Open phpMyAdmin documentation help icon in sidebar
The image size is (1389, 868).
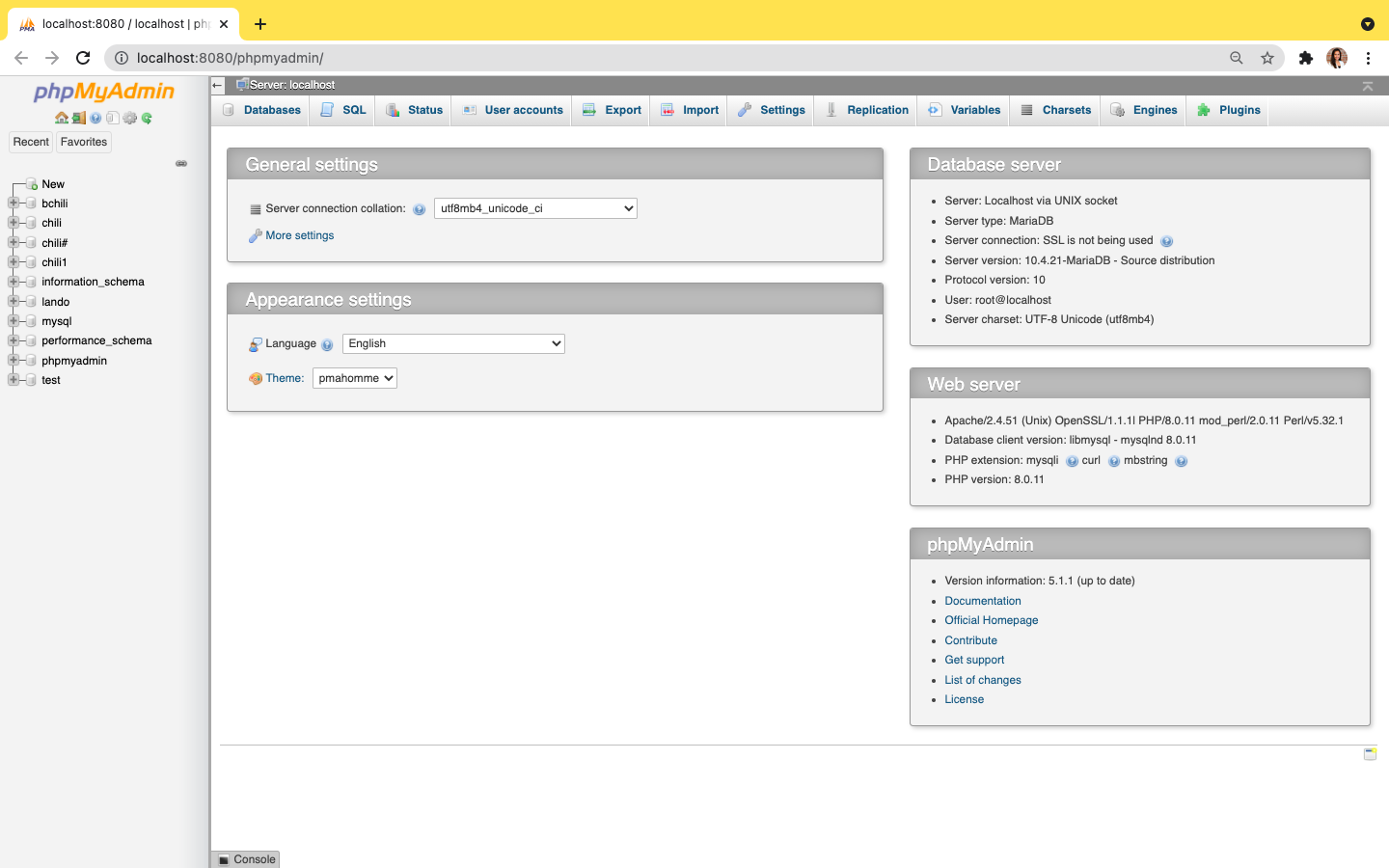(95, 118)
